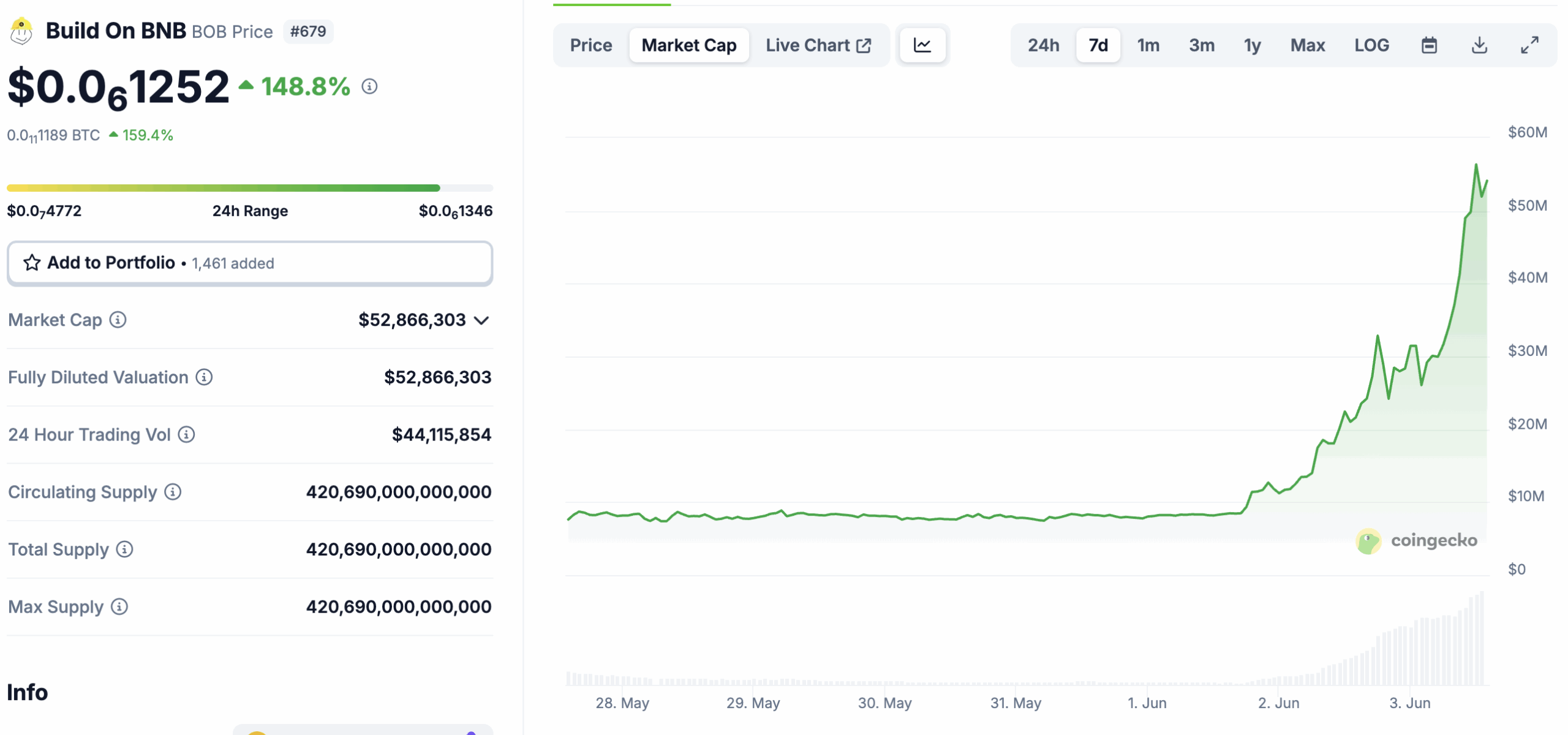Open the Live Chart external link icon
Image resolution: width=1568 pixels, height=735 pixels.
coord(864,45)
